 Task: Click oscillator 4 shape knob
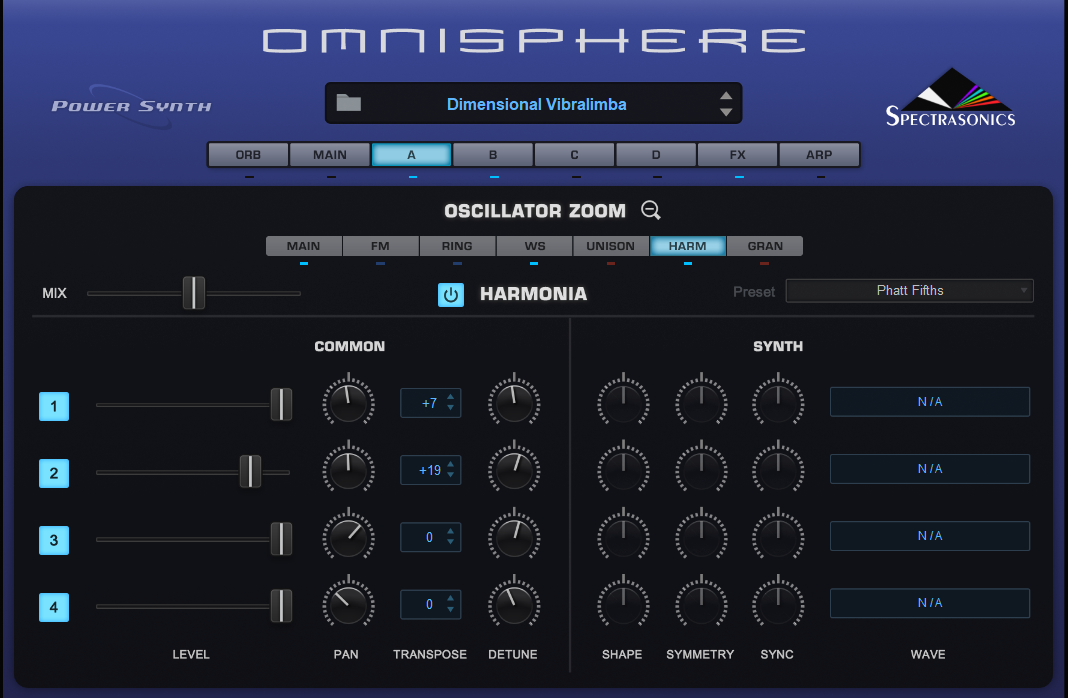pyautogui.click(x=623, y=603)
